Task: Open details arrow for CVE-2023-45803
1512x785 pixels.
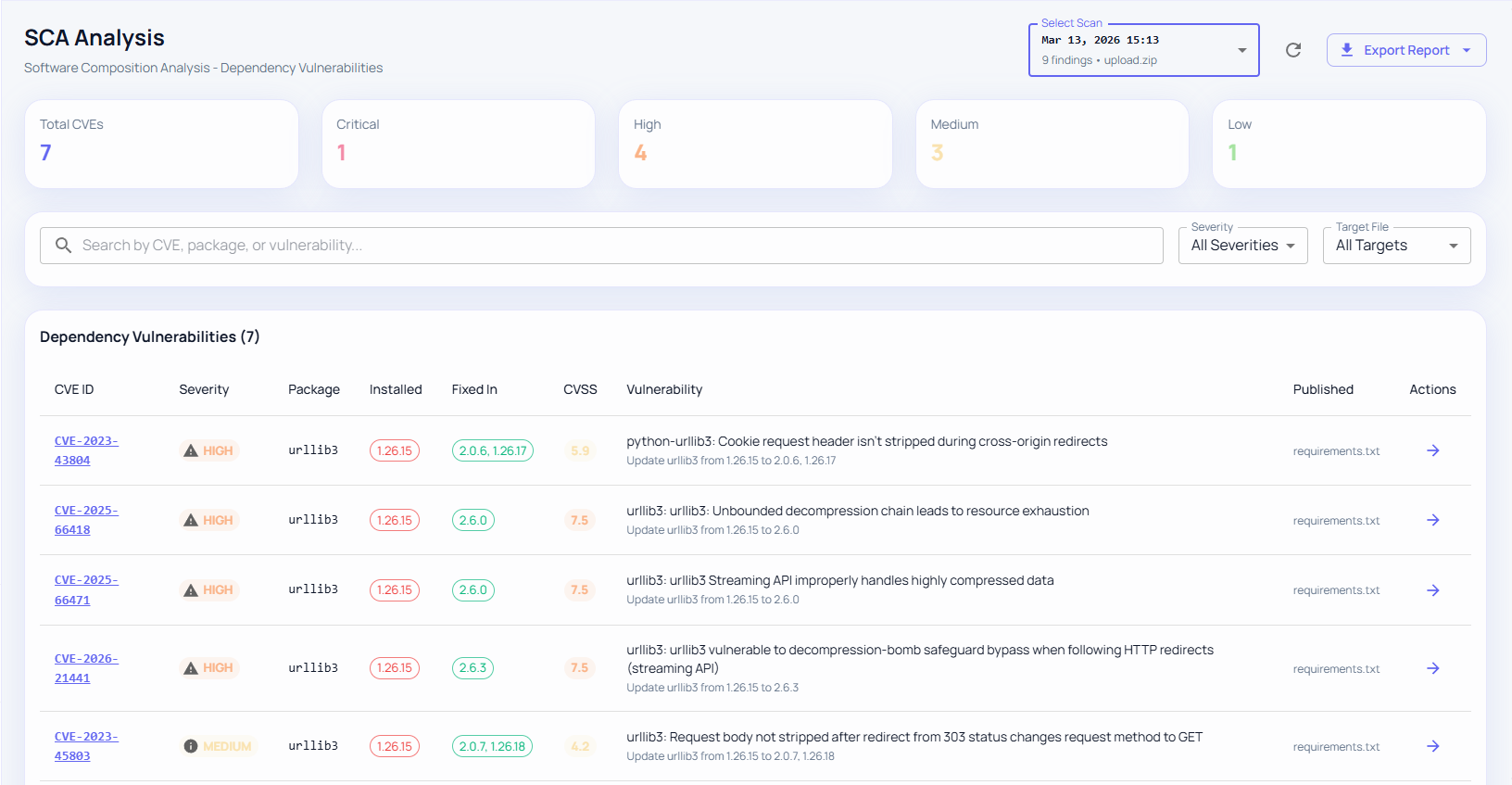Action: 1432,746
